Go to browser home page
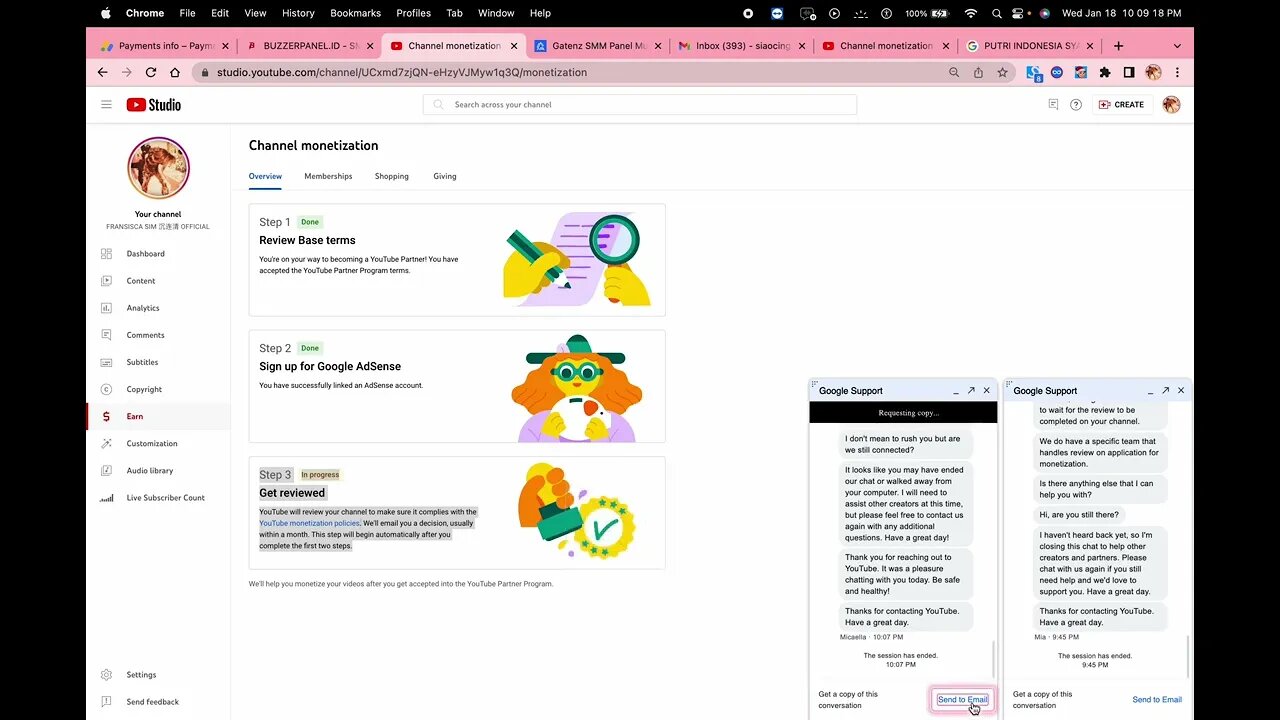Image resolution: width=1280 pixels, height=720 pixels. (x=175, y=72)
